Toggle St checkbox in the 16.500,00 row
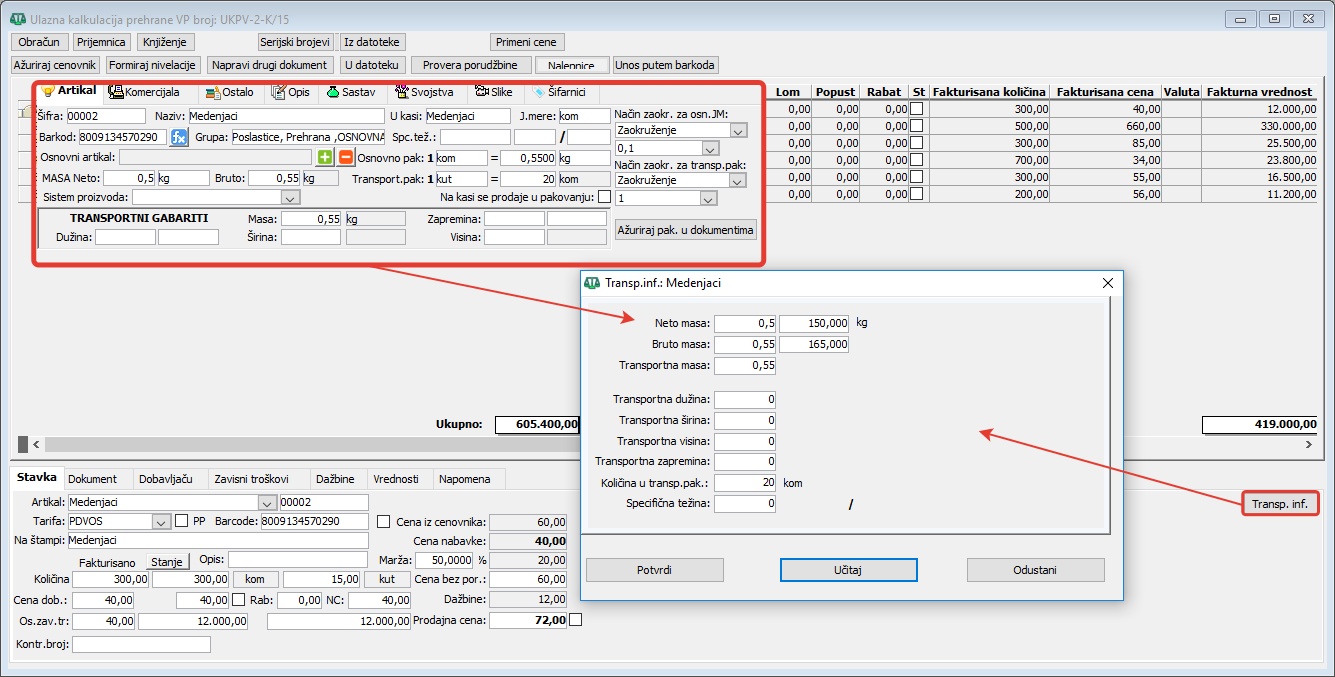The width and height of the screenshot is (1335, 677). [917, 177]
